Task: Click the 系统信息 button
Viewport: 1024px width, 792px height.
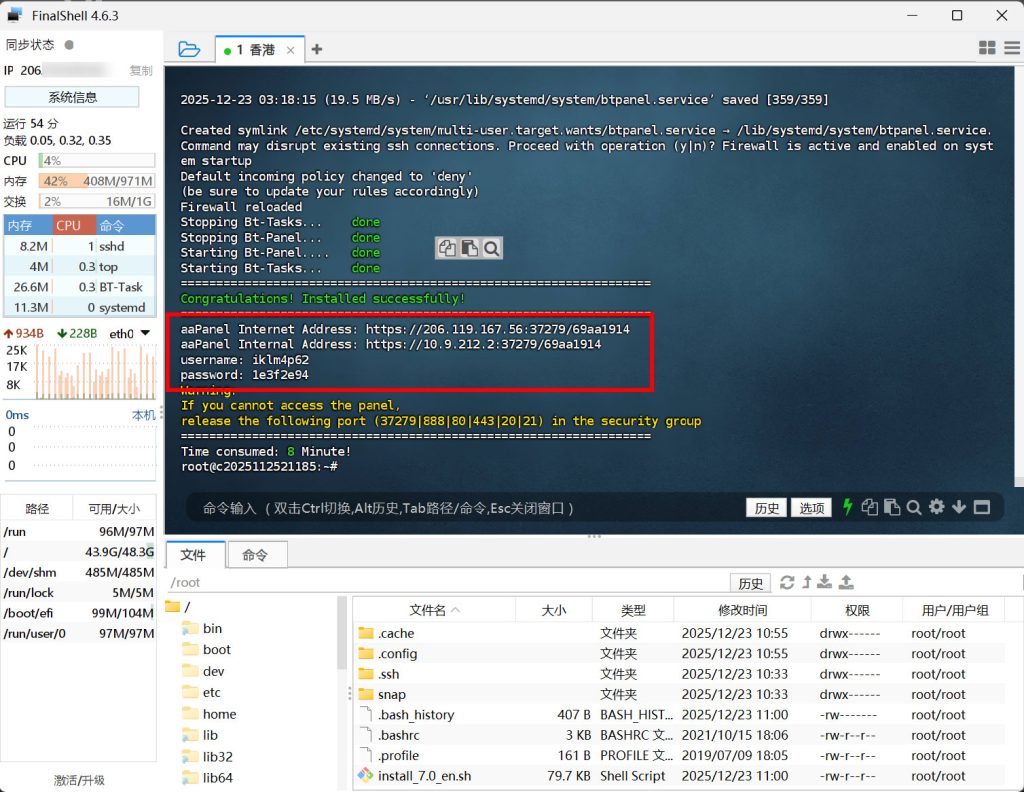Action: pyautogui.click(x=72, y=97)
